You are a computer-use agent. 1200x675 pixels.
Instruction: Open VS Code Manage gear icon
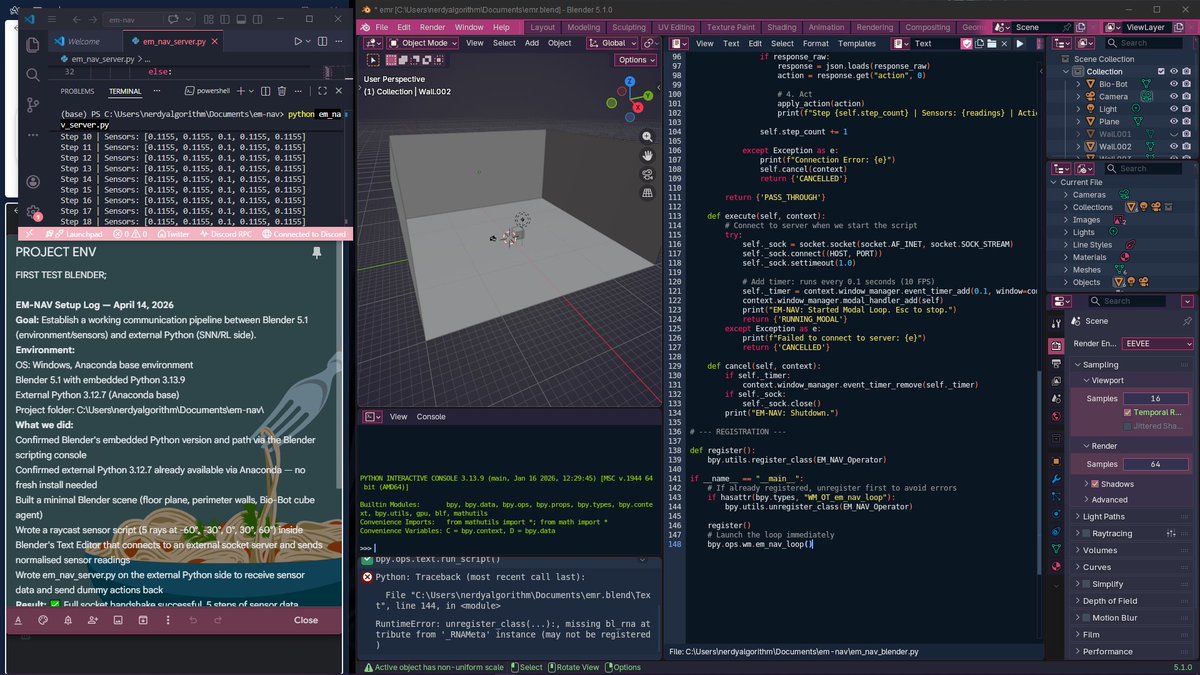pos(32,213)
